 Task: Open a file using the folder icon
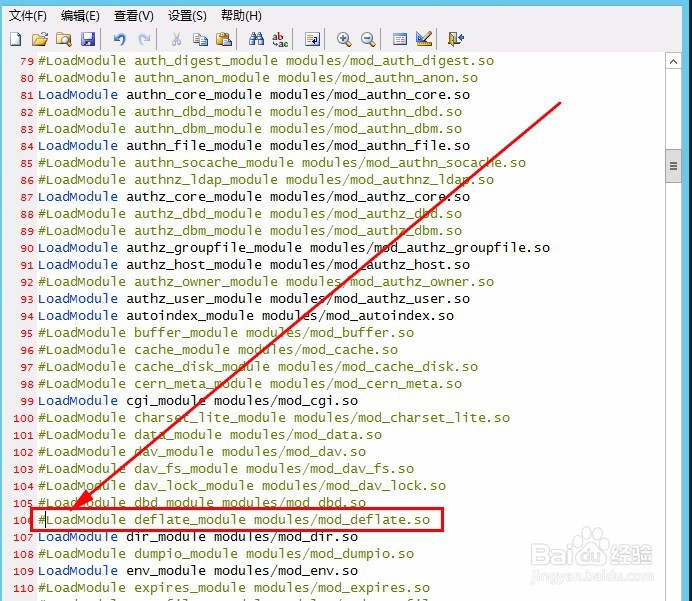(40, 39)
